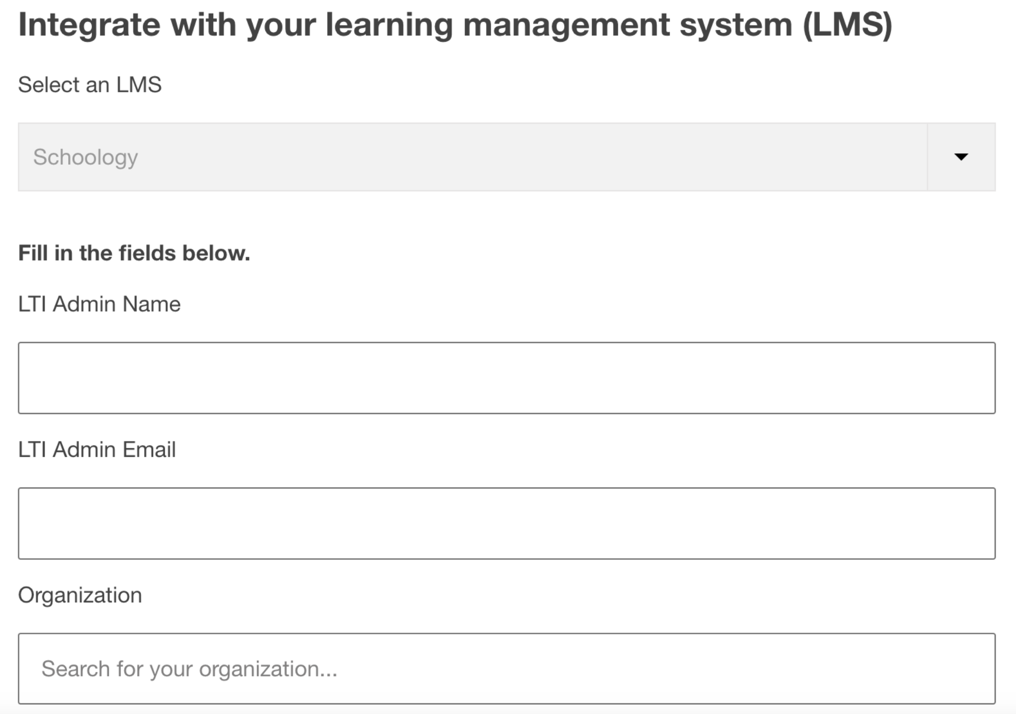The image size is (1016, 714).
Task: Click the 'Organization' label above the search box
Action: pos(79,595)
